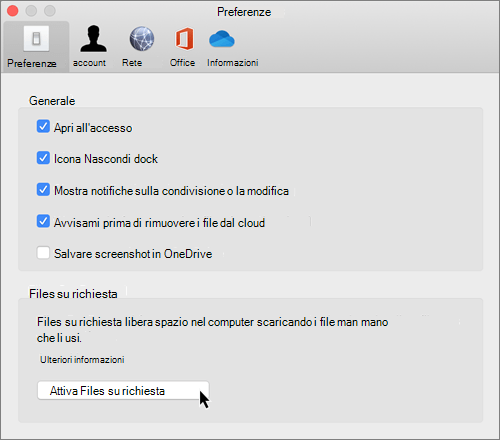Open the Preferenze tab icon
500x440 pixels.
36,39
